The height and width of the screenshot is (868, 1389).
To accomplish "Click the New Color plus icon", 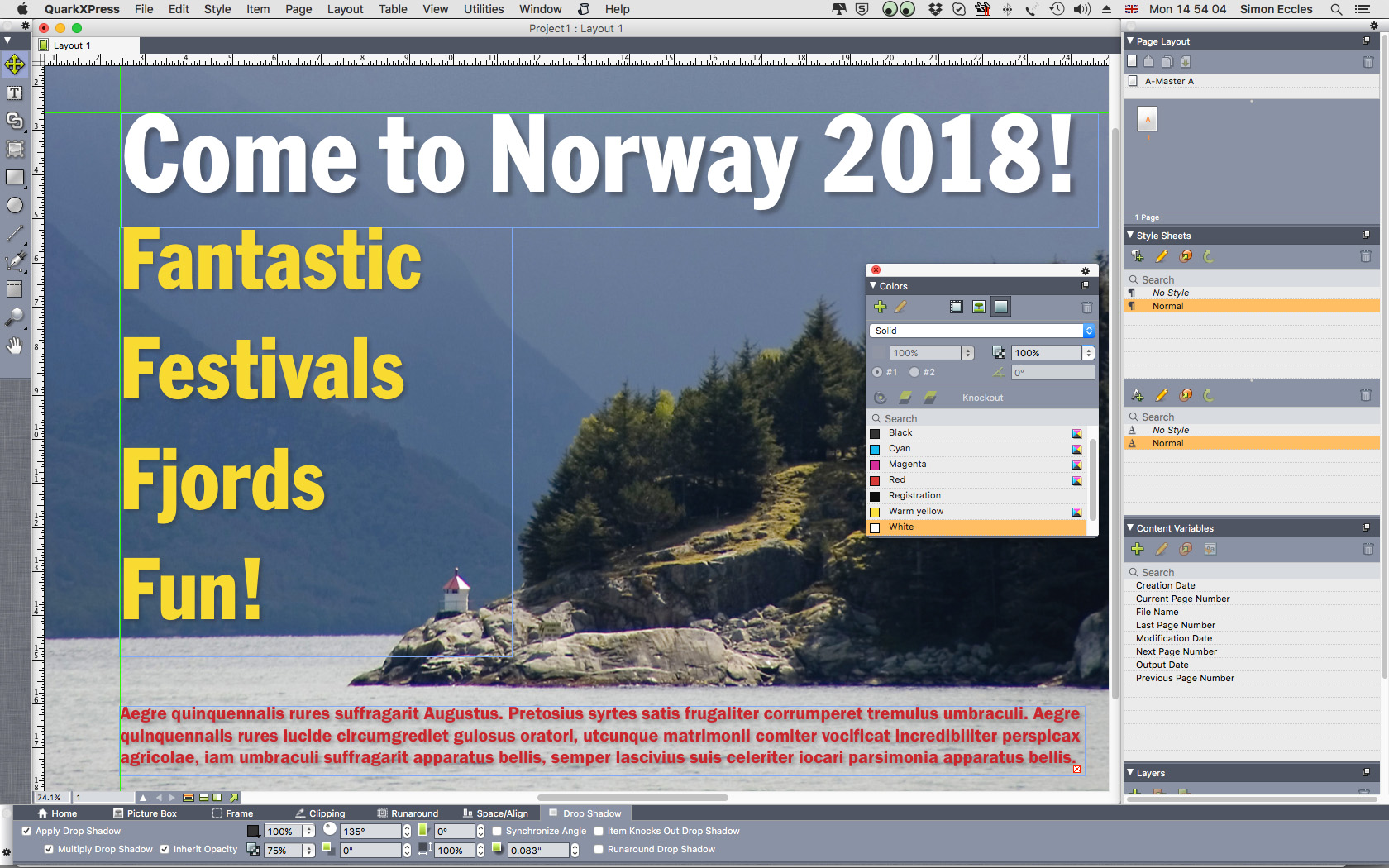I will pyautogui.click(x=880, y=307).
